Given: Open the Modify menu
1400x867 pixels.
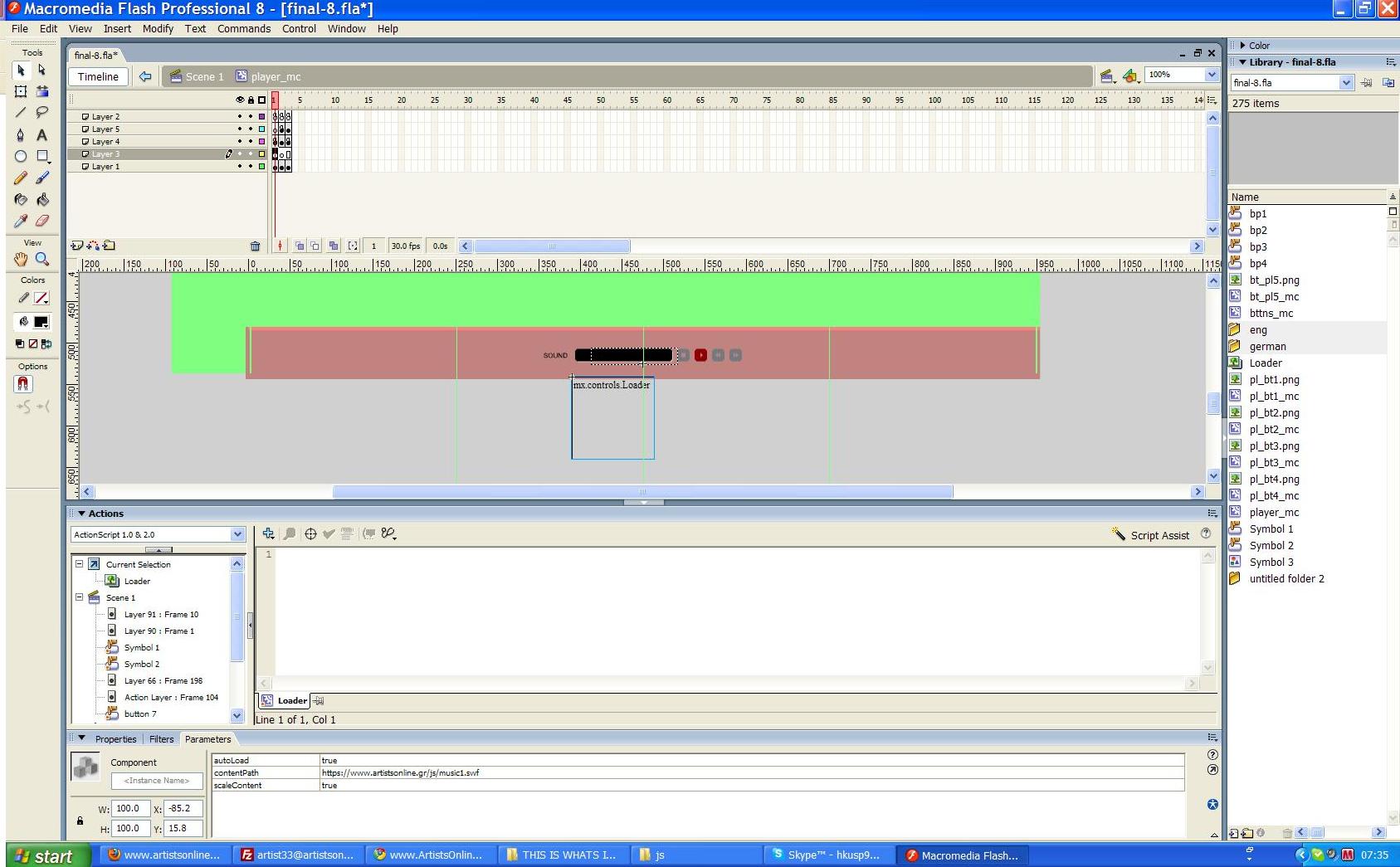Looking at the screenshot, I should [x=158, y=28].
